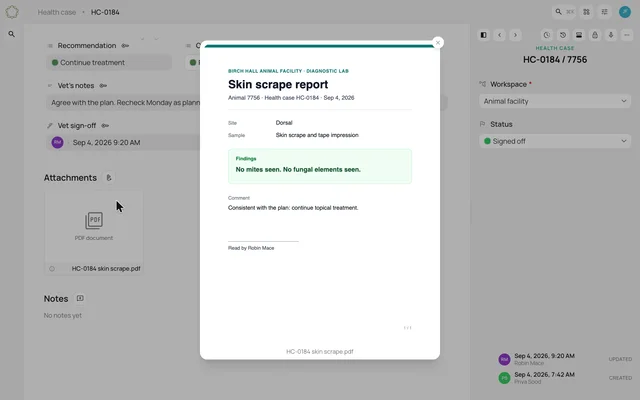Click the Dorsal site value in the report
640x400 pixels.
(x=284, y=122)
